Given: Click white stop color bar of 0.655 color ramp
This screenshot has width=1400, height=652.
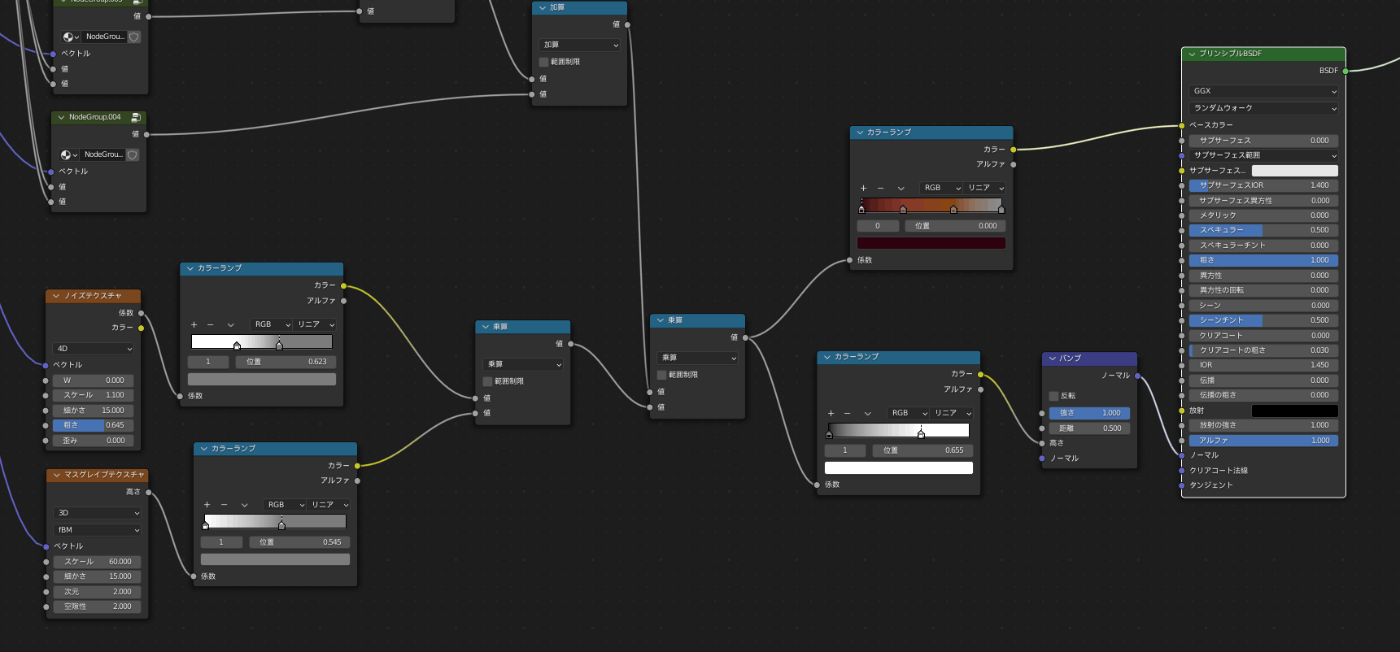Looking at the screenshot, I should point(899,468).
